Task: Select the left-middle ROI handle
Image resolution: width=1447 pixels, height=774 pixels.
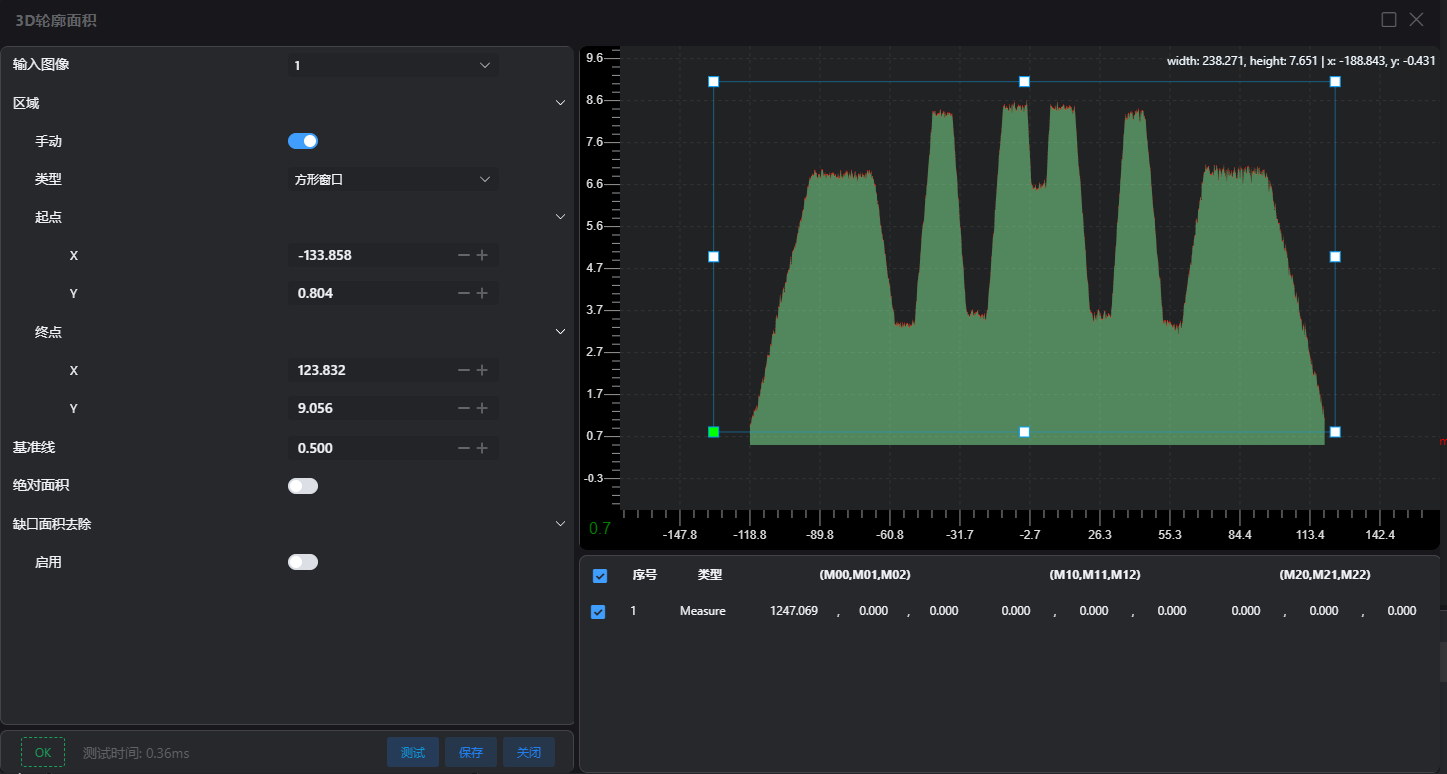Action: (x=713, y=257)
